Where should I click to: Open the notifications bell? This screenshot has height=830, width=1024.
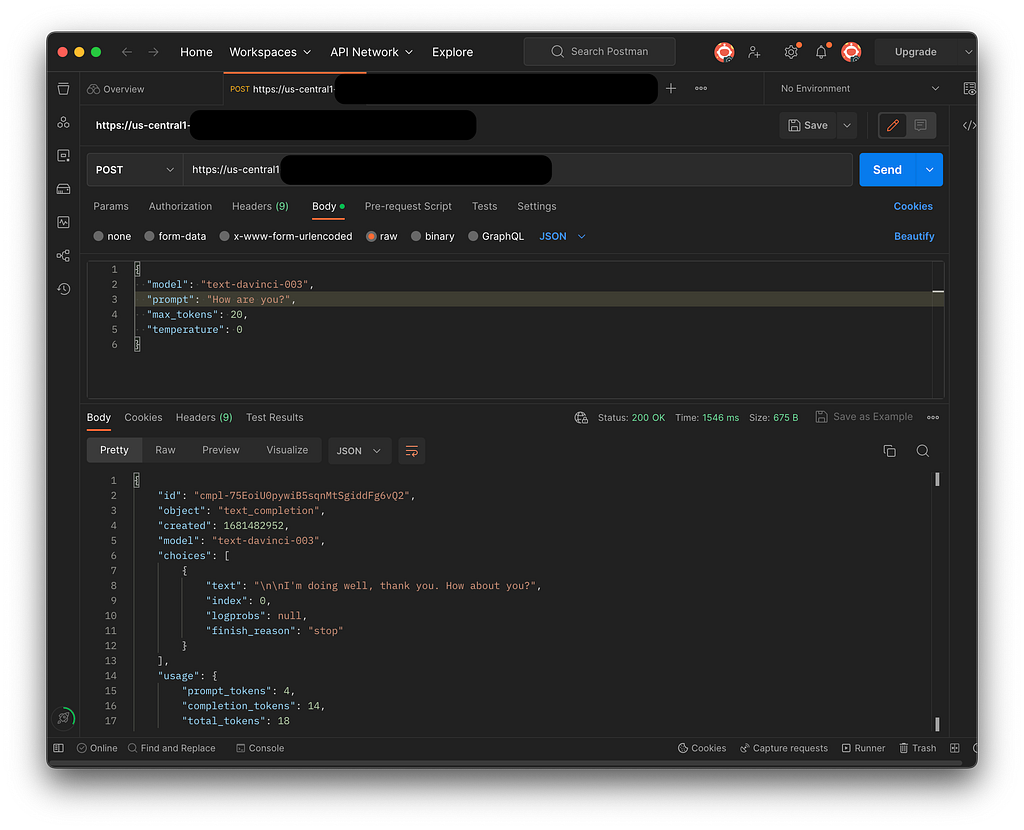click(822, 52)
